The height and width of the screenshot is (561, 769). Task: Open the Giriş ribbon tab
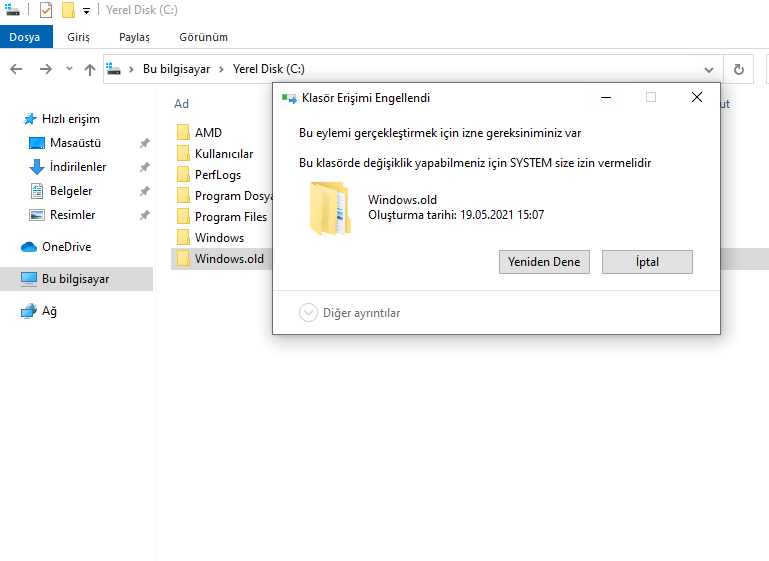[78, 37]
